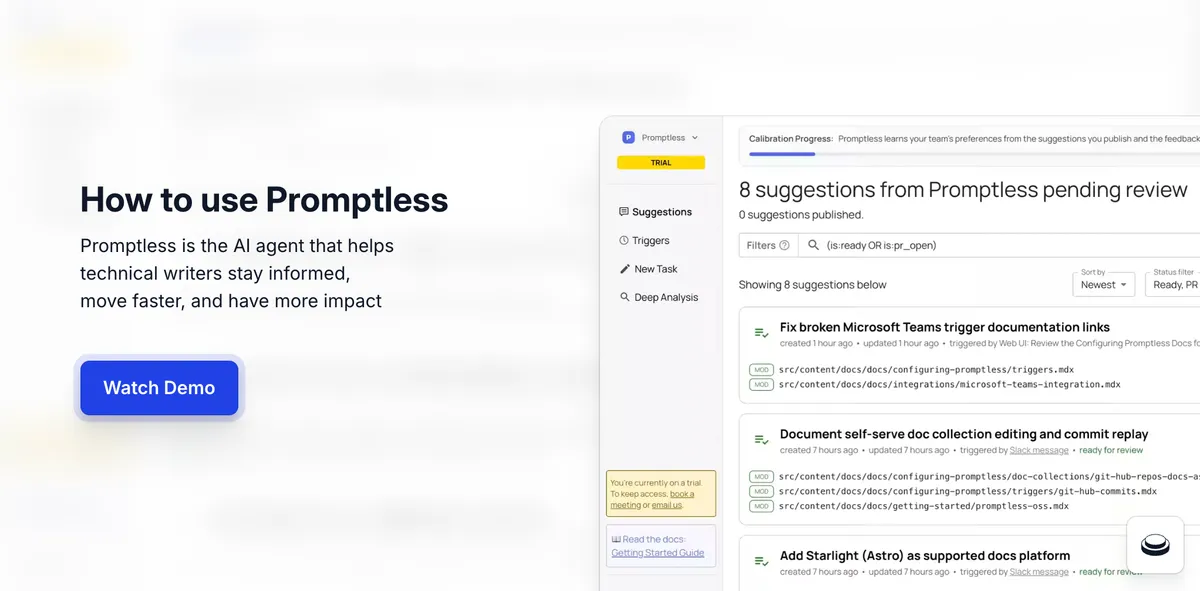The image size is (1200, 591).
Task: Open Document self-serve doc collection suggestion title
Action: (963, 434)
